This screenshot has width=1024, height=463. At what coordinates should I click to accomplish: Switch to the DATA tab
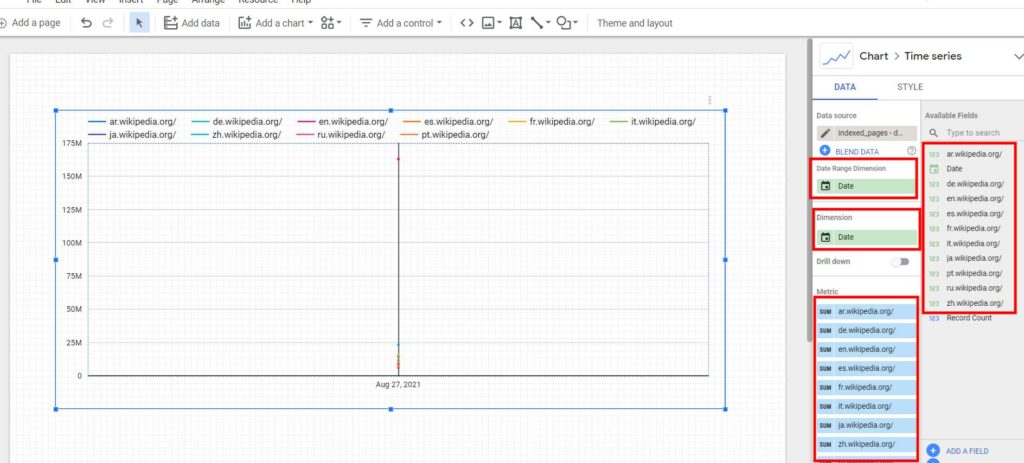coord(844,87)
